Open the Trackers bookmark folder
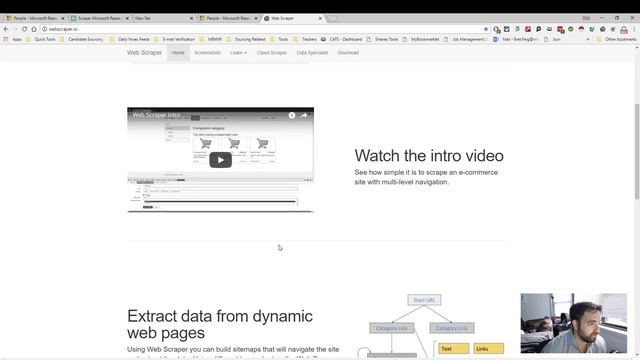 click(305, 40)
